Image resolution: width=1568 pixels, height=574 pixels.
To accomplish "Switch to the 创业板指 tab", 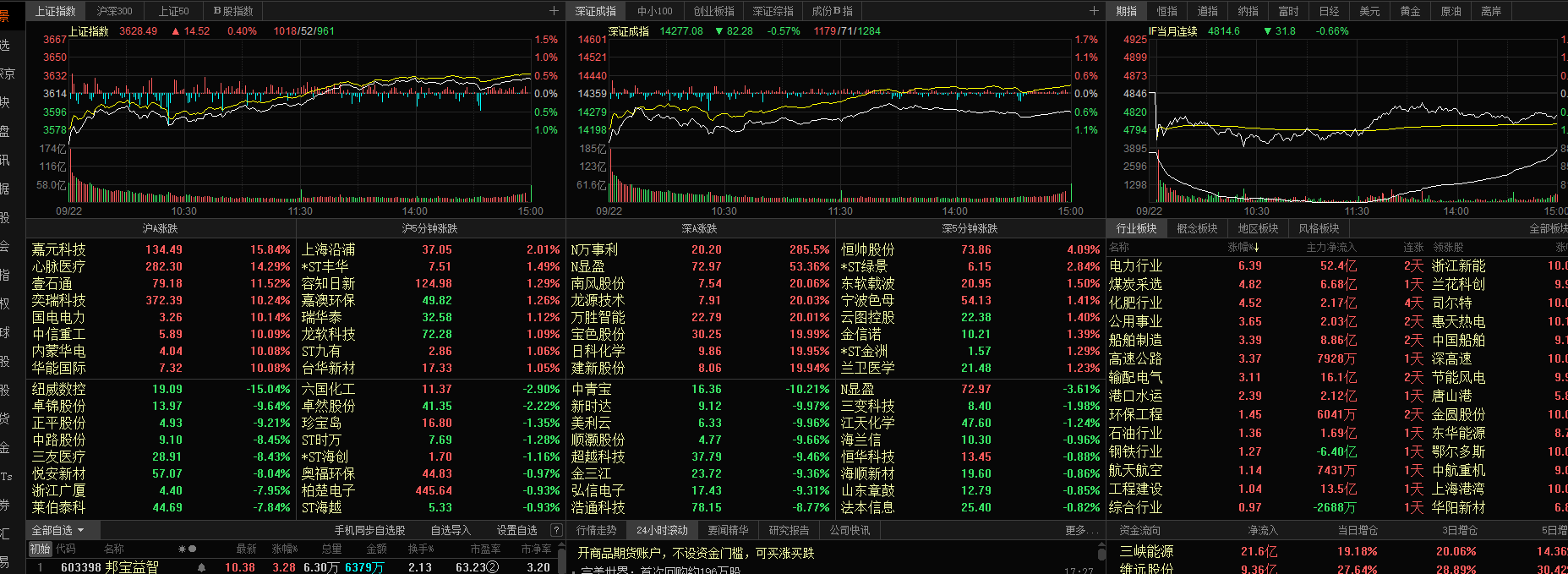I will click(x=713, y=11).
